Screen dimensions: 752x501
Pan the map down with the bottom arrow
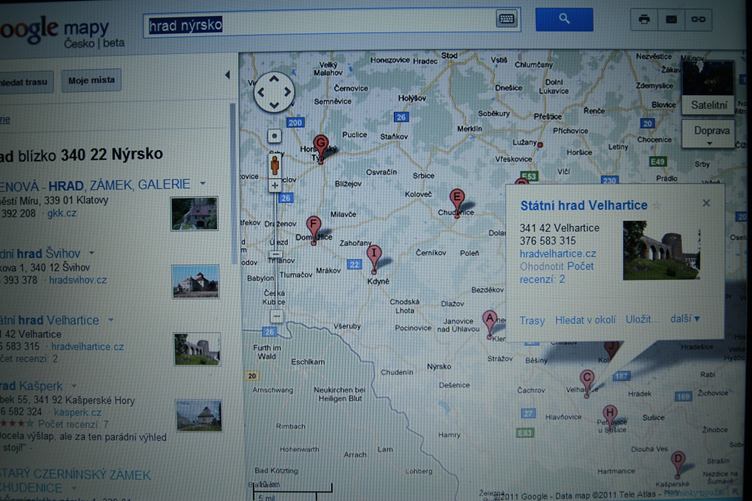pos(274,105)
